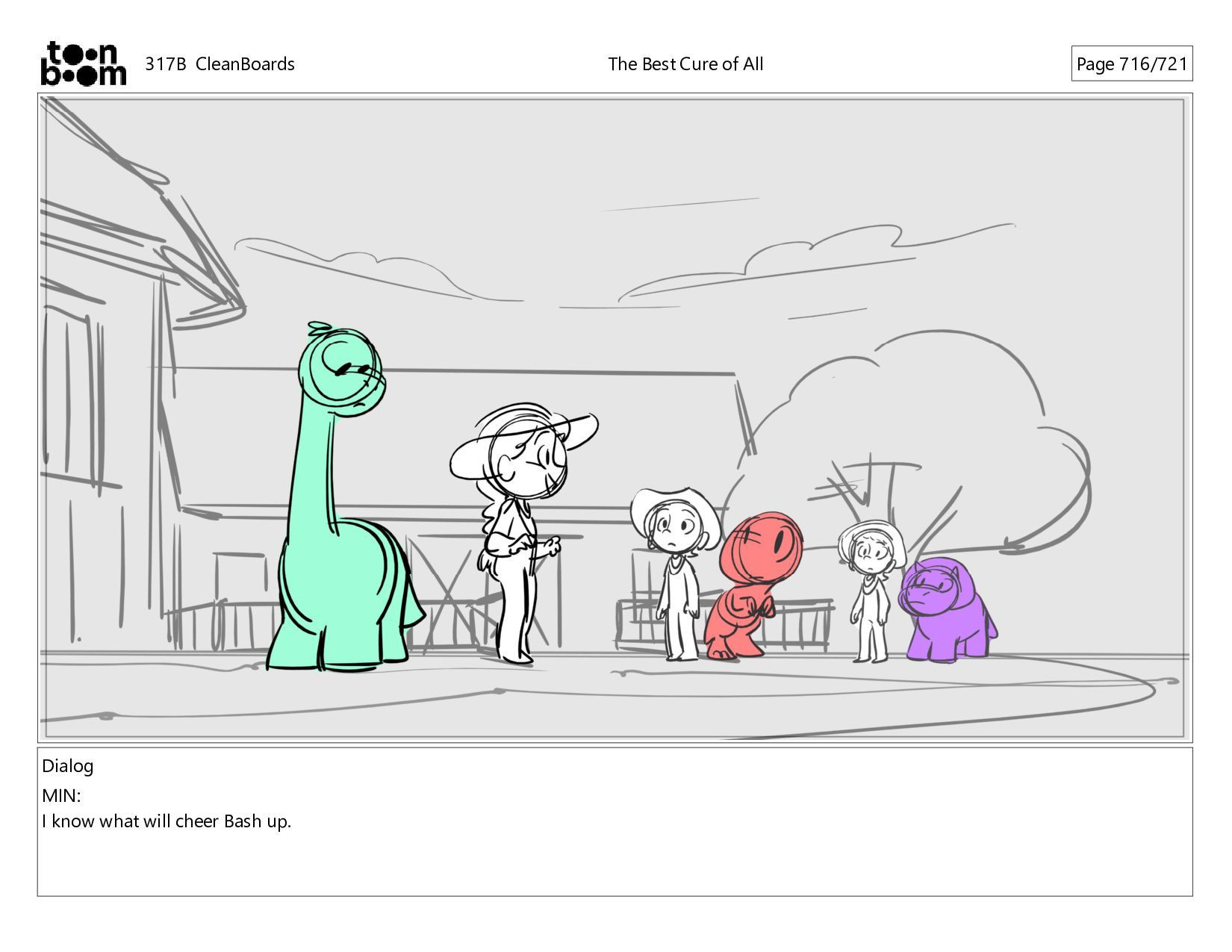Click the purple dinosaur character in the panel

[x=948, y=609]
